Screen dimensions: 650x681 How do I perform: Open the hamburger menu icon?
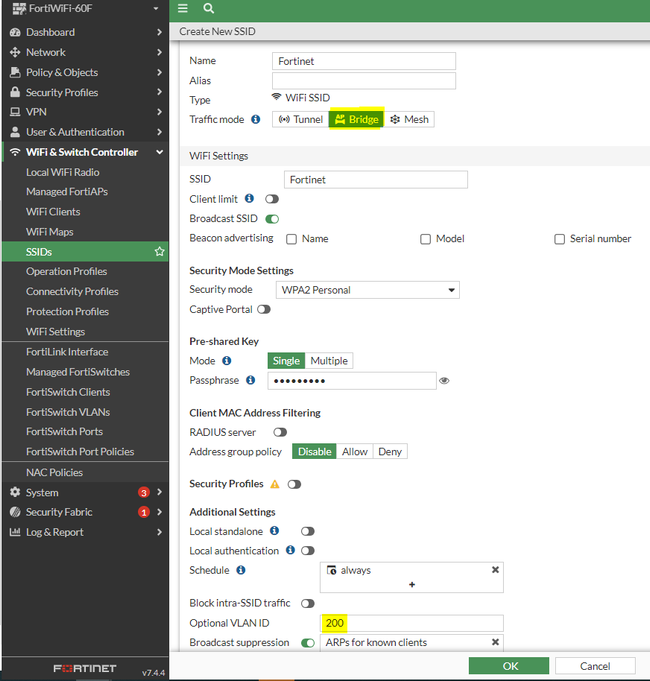pyautogui.click(x=183, y=8)
